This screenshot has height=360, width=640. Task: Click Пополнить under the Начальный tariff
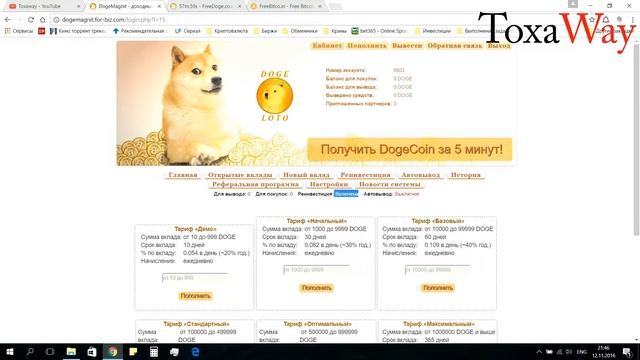click(x=316, y=288)
